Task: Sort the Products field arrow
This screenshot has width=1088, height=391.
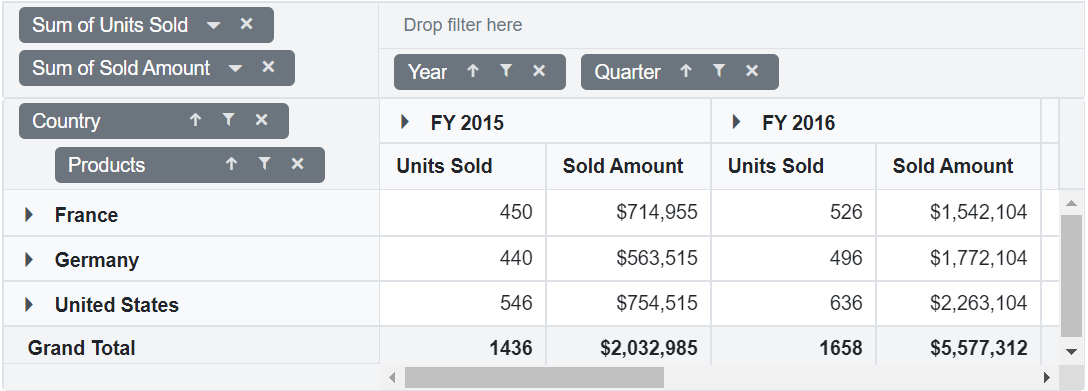Action: (231, 164)
